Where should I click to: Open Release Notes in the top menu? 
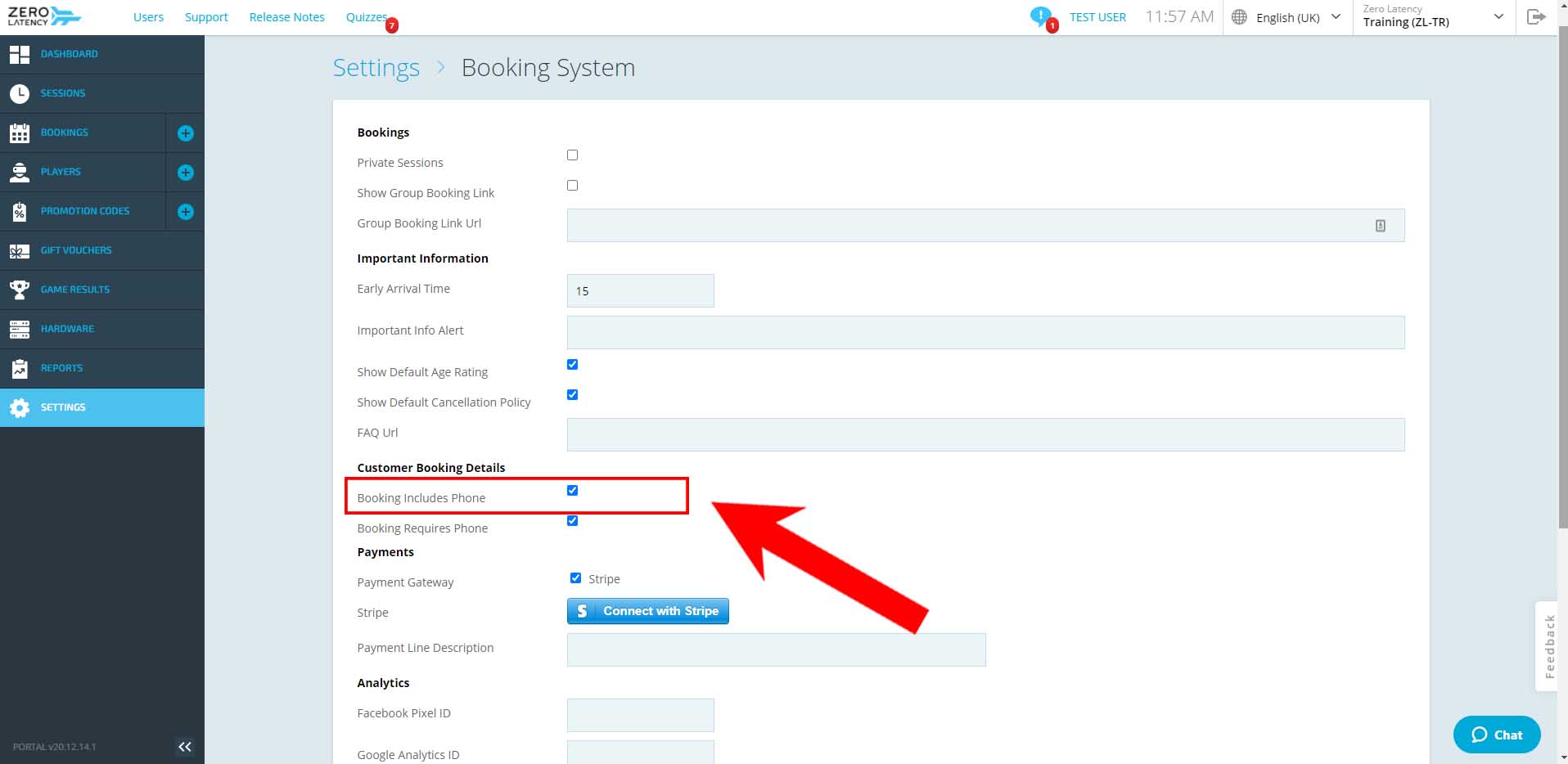tap(286, 17)
